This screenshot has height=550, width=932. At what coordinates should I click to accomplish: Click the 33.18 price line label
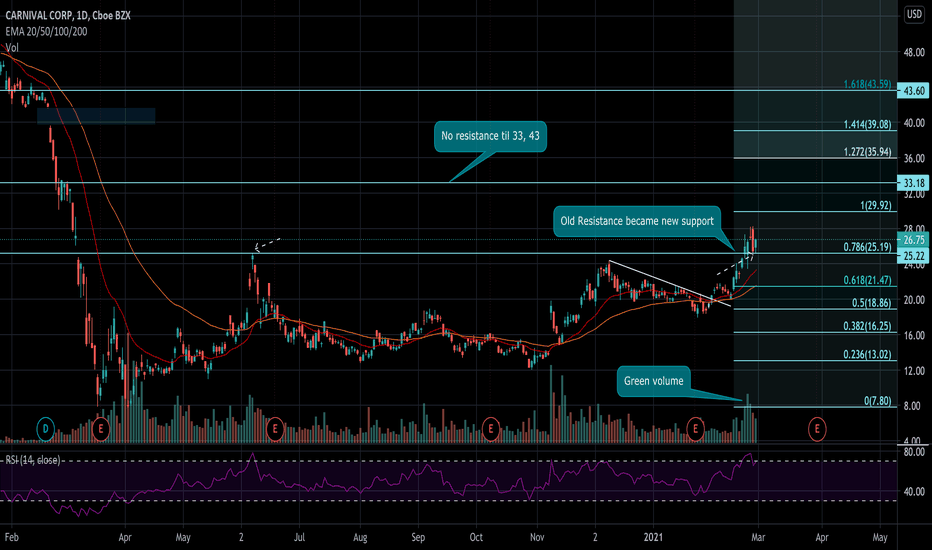913,183
